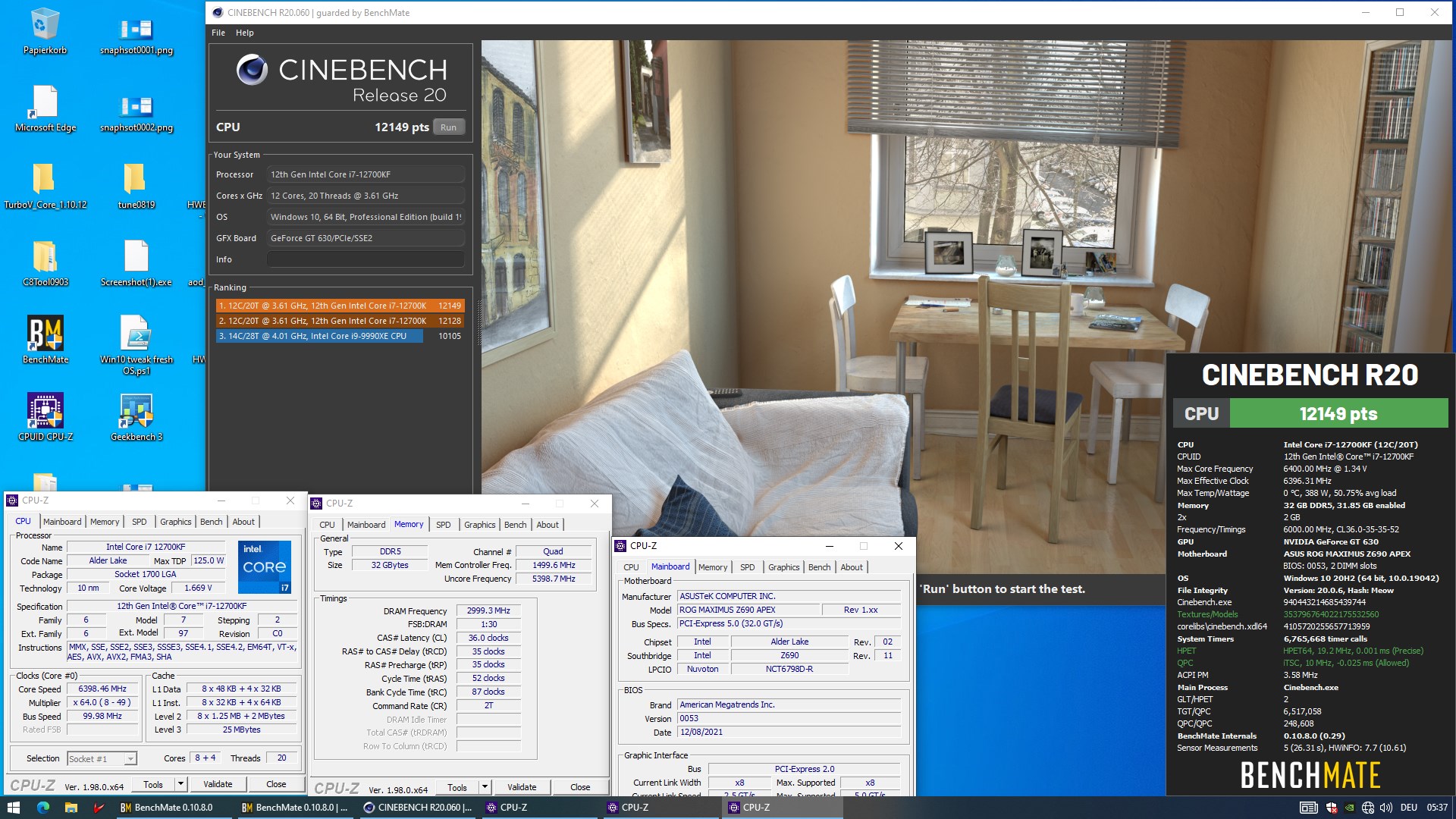
Task: Open Graphics tab in mainboard CPU-Z window
Action: [784, 567]
